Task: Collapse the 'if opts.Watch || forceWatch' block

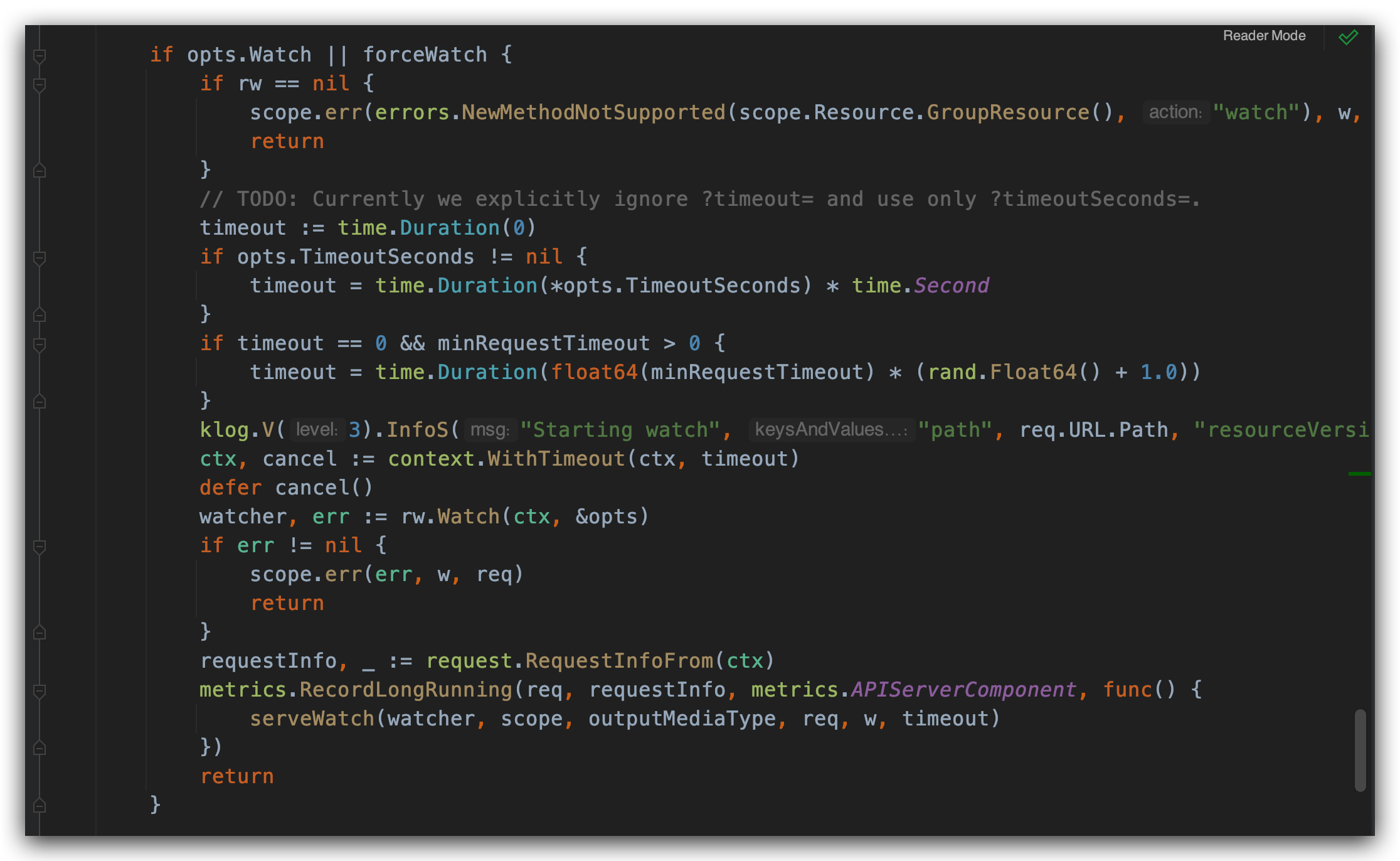Action: (40, 56)
